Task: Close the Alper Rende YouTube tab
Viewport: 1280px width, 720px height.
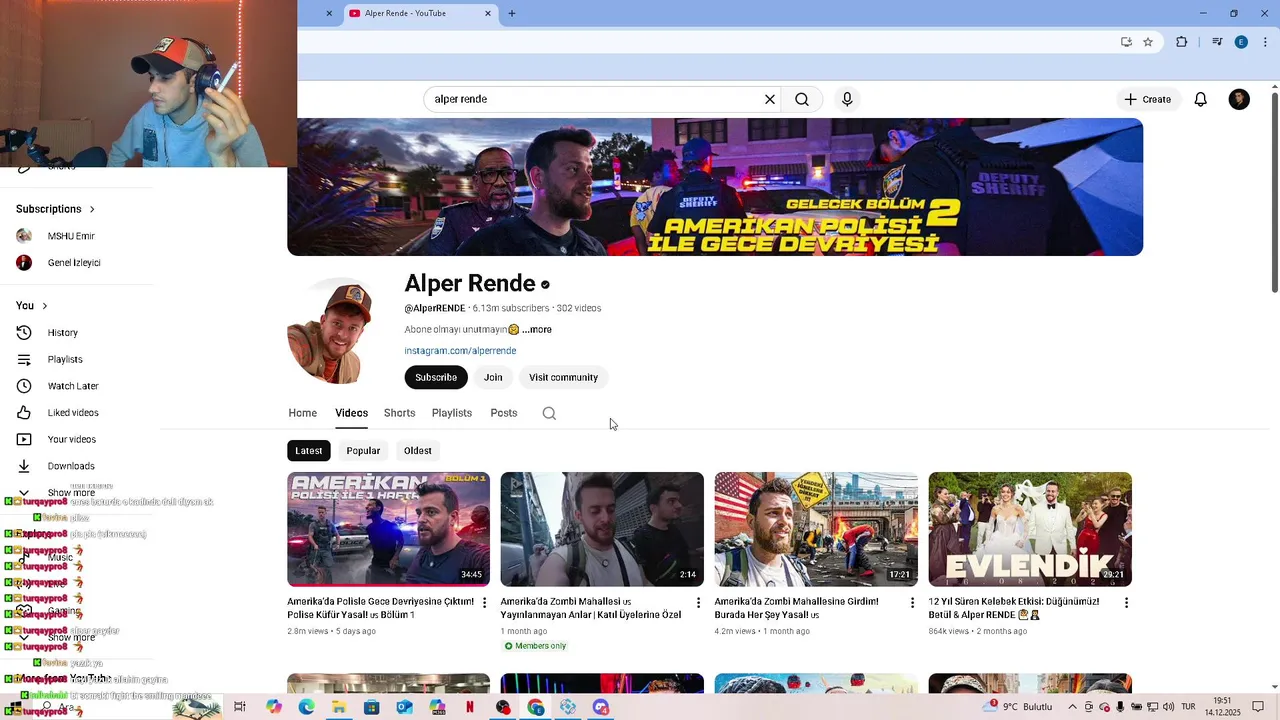Action: click(x=488, y=13)
